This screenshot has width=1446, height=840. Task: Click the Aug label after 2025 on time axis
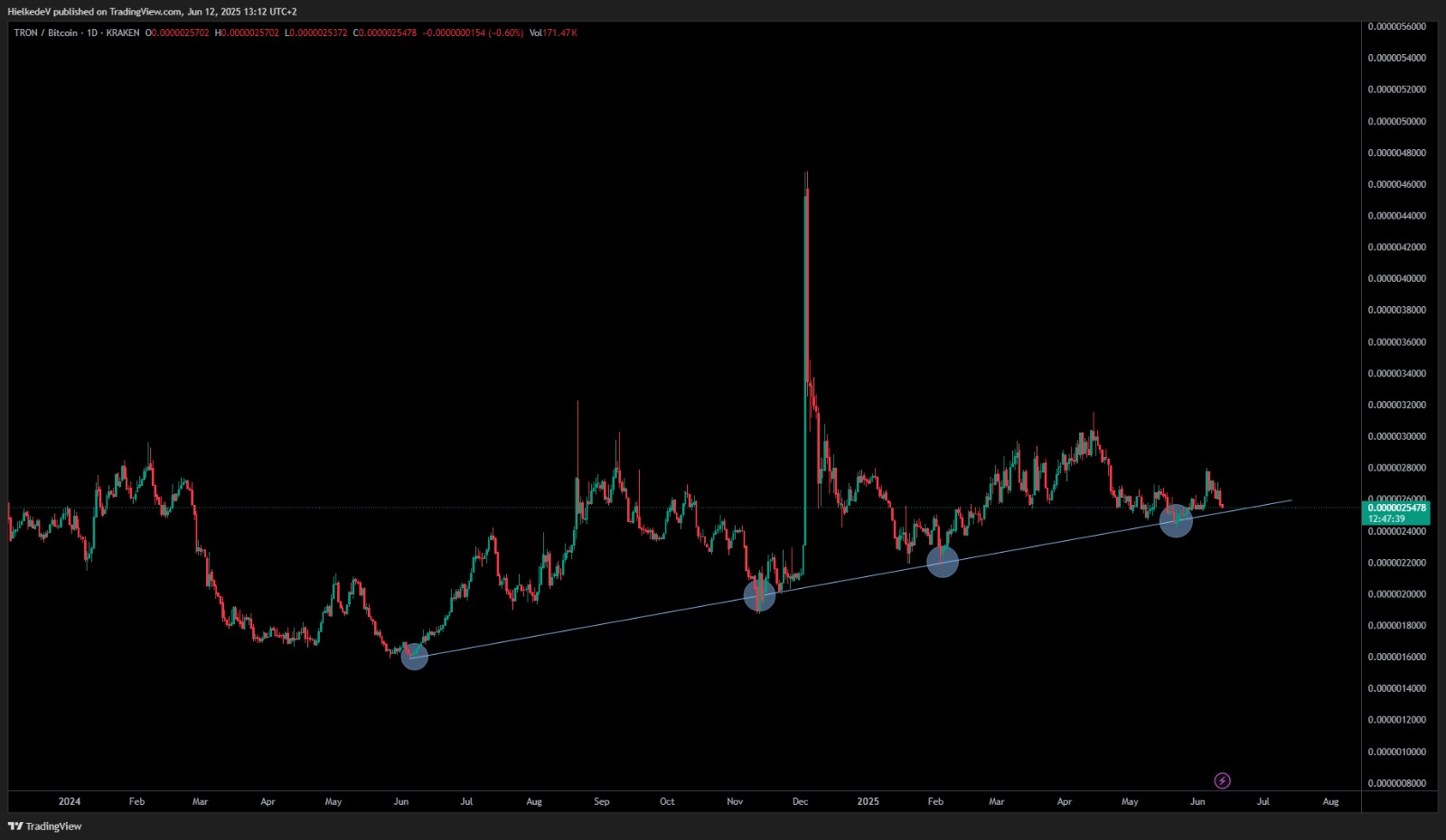pos(1330,801)
